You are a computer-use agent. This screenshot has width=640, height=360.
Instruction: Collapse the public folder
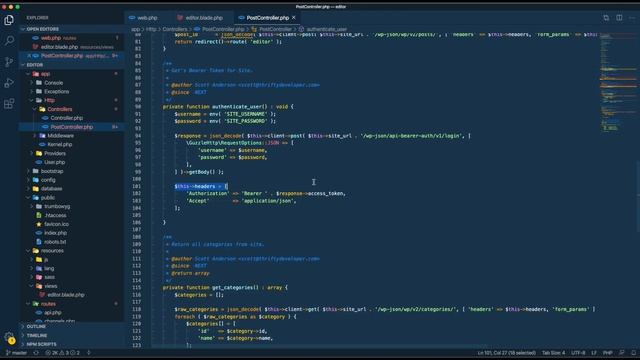coord(47,198)
